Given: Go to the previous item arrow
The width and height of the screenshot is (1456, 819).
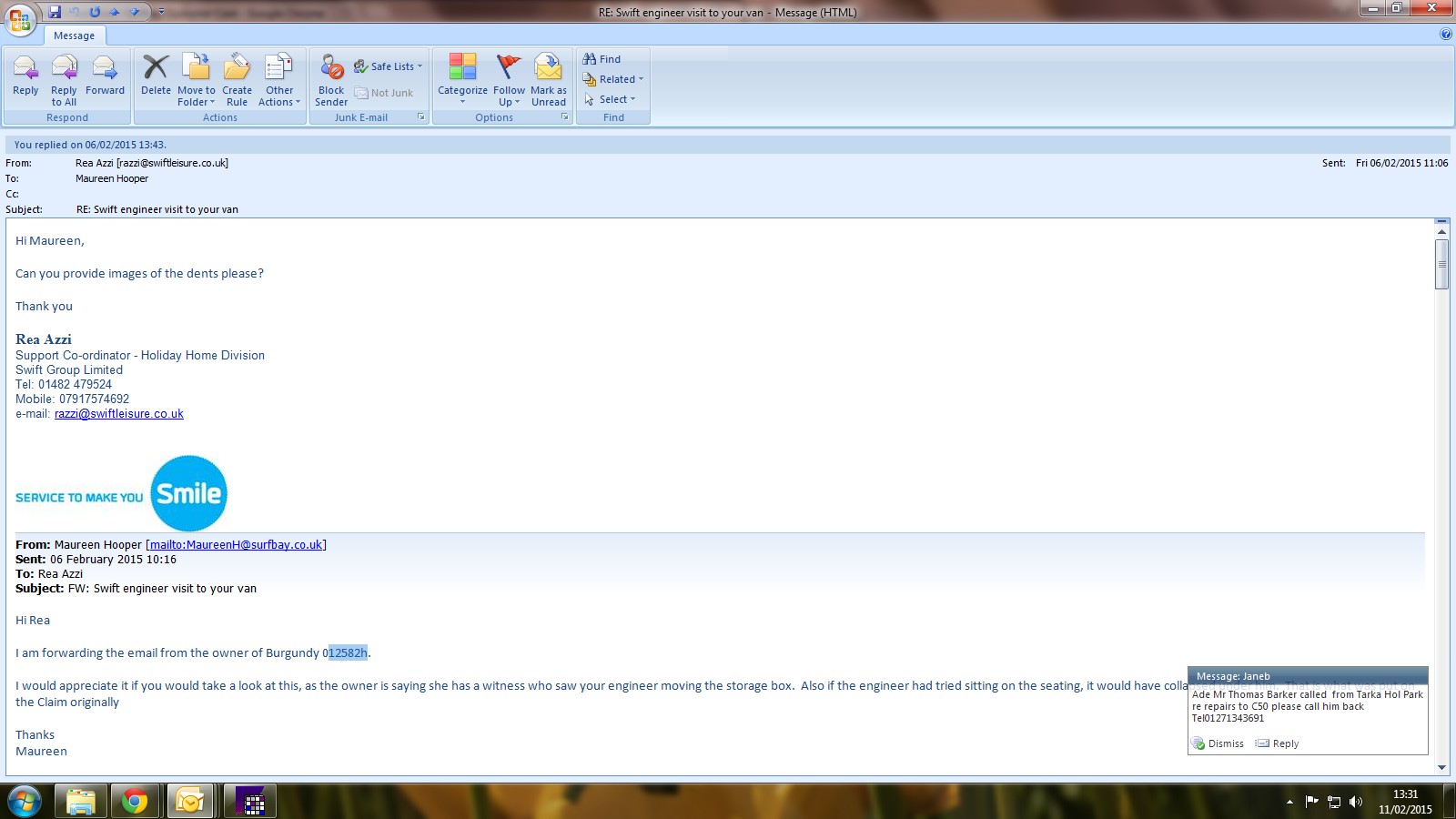Looking at the screenshot, I should pyautogui.click(x=115, y=12).
